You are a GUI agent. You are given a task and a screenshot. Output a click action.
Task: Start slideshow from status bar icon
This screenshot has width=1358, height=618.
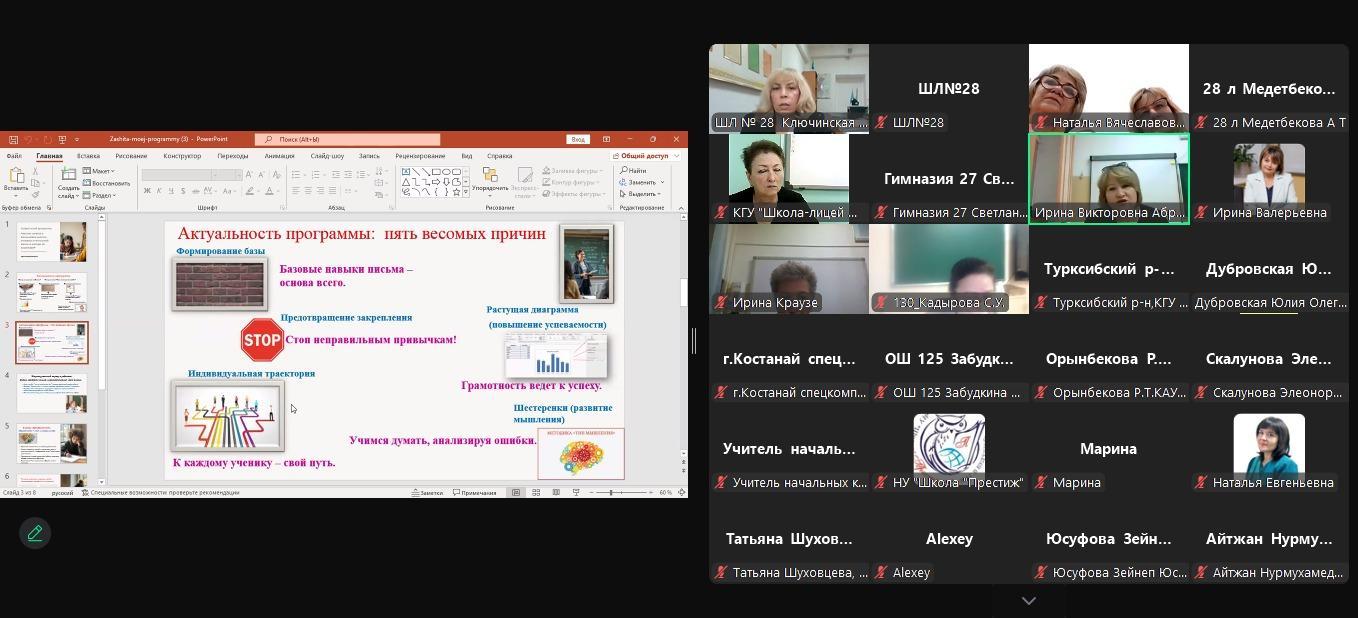coord(576,492)
